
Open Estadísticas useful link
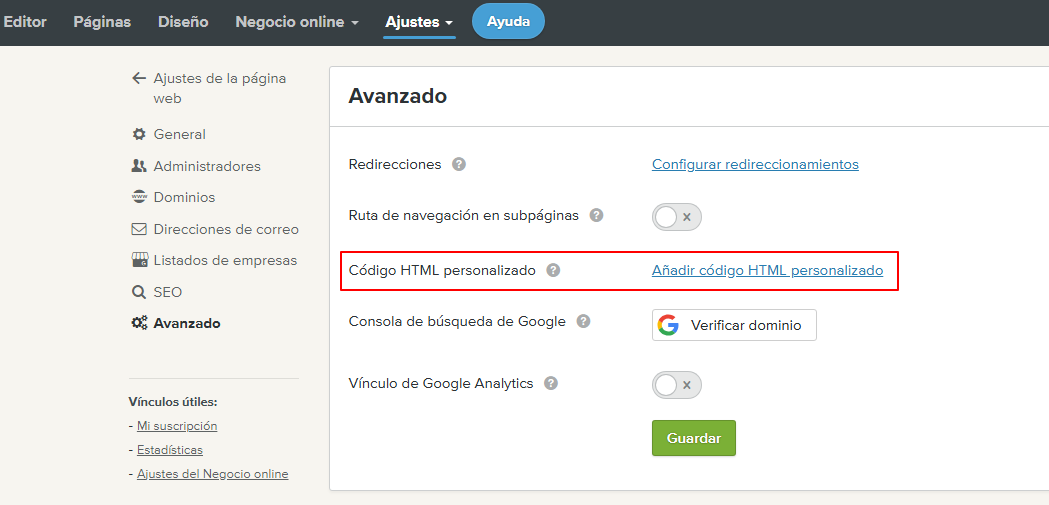click(170, 450)
